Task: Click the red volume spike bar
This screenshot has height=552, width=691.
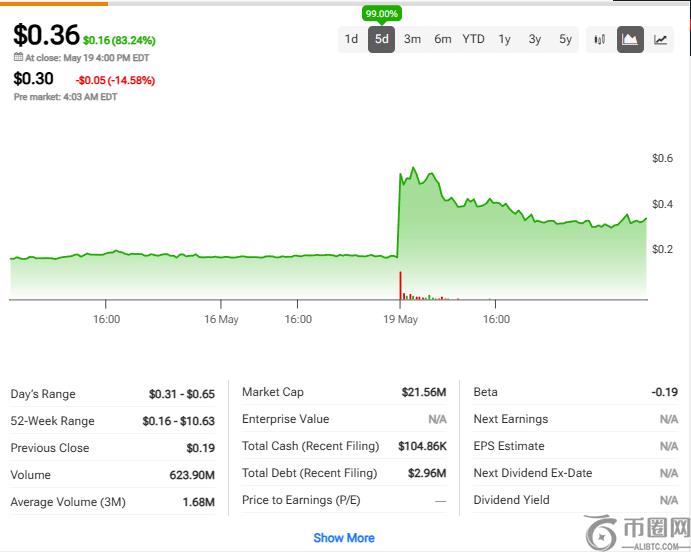Action: [400, 285]
